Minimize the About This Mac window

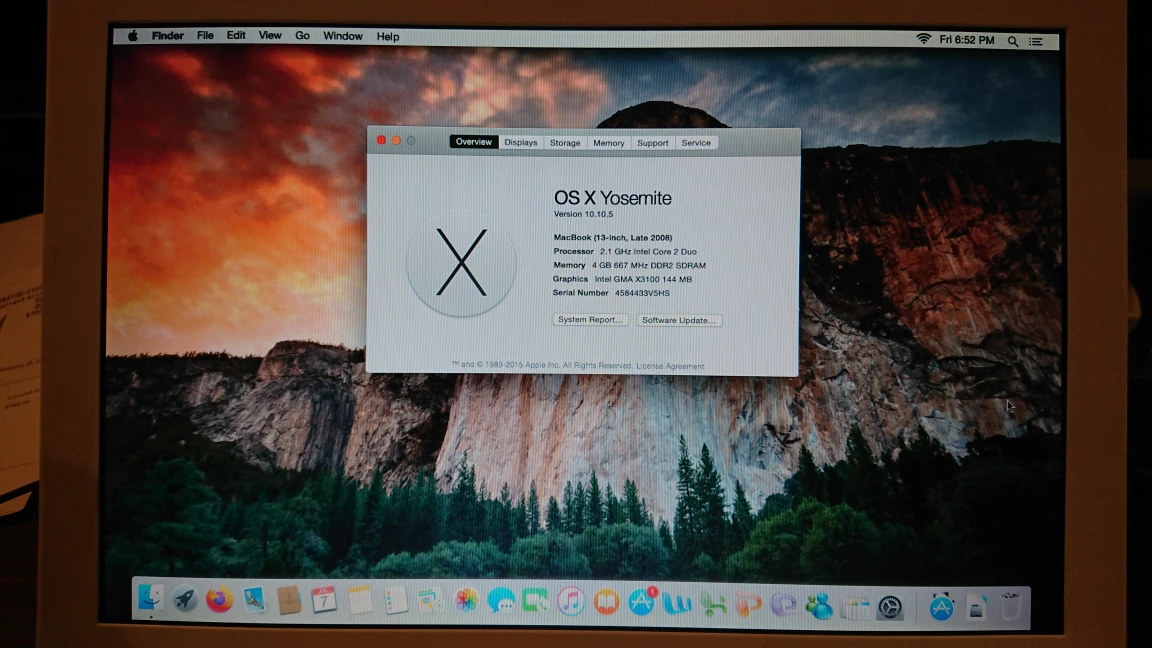396,140
